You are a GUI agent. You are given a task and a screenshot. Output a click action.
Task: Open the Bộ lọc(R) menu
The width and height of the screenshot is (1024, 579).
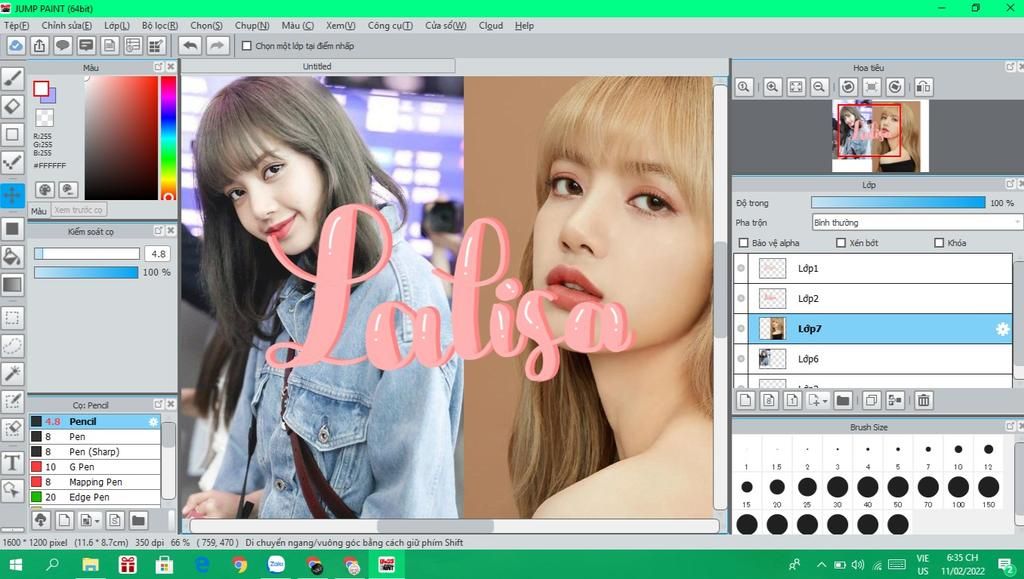click(x=160, y=25)
